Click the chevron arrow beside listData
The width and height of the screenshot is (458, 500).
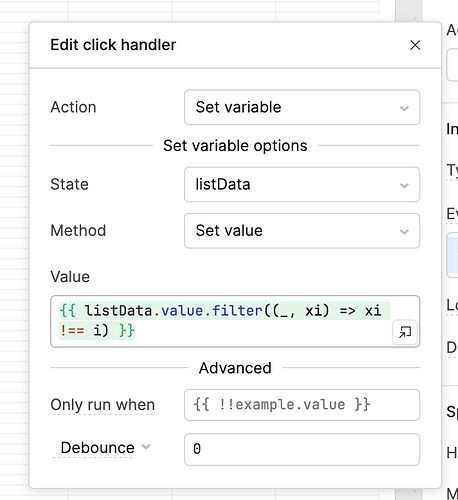(x=404, y=185)
